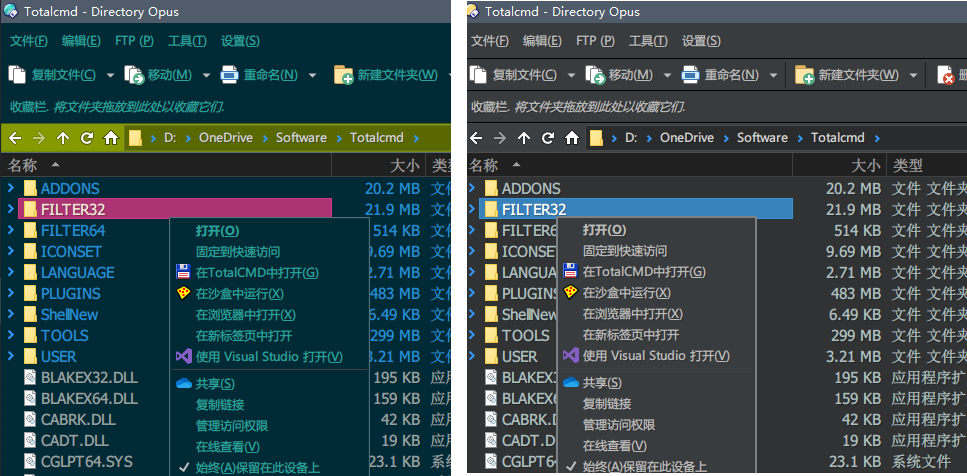The height and width of the screenshot is (476, 967).
Task: Click New Folder icon in left window
Action: (x=344, y=75)
